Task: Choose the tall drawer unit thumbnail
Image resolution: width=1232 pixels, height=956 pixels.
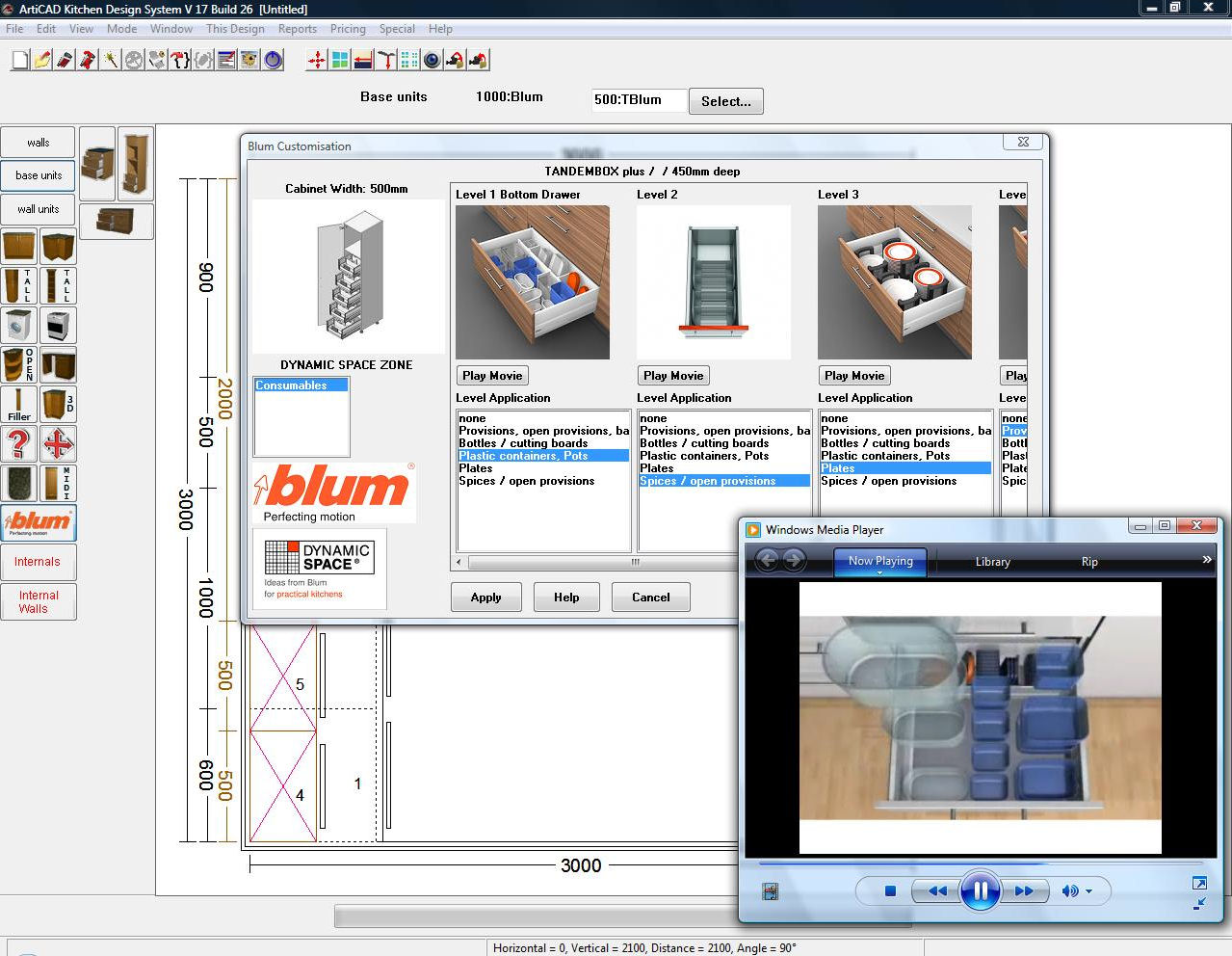Action: click(x=136, y=164)
